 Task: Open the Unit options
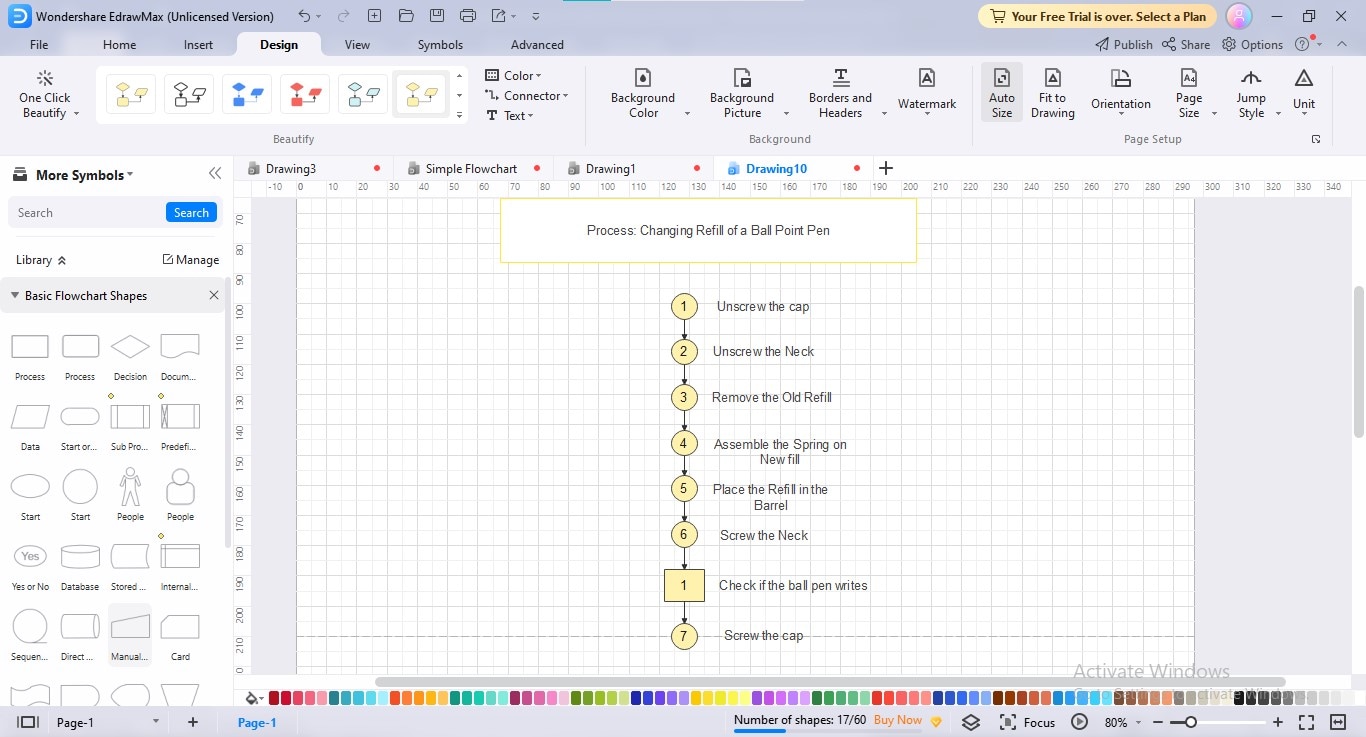tap(1304, 93)
